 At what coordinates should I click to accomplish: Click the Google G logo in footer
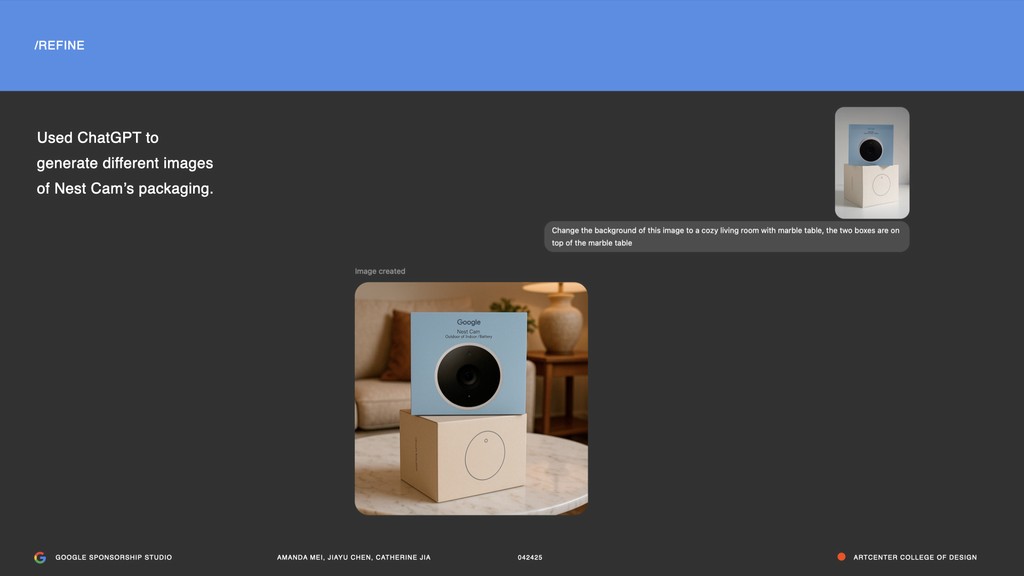click(40, 557)
